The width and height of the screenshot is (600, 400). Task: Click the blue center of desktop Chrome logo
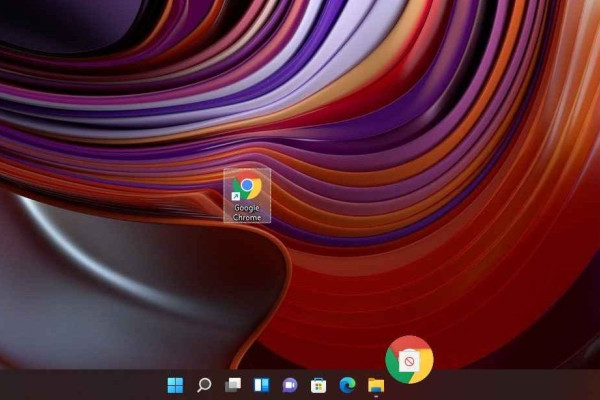(x=246, y=186)
